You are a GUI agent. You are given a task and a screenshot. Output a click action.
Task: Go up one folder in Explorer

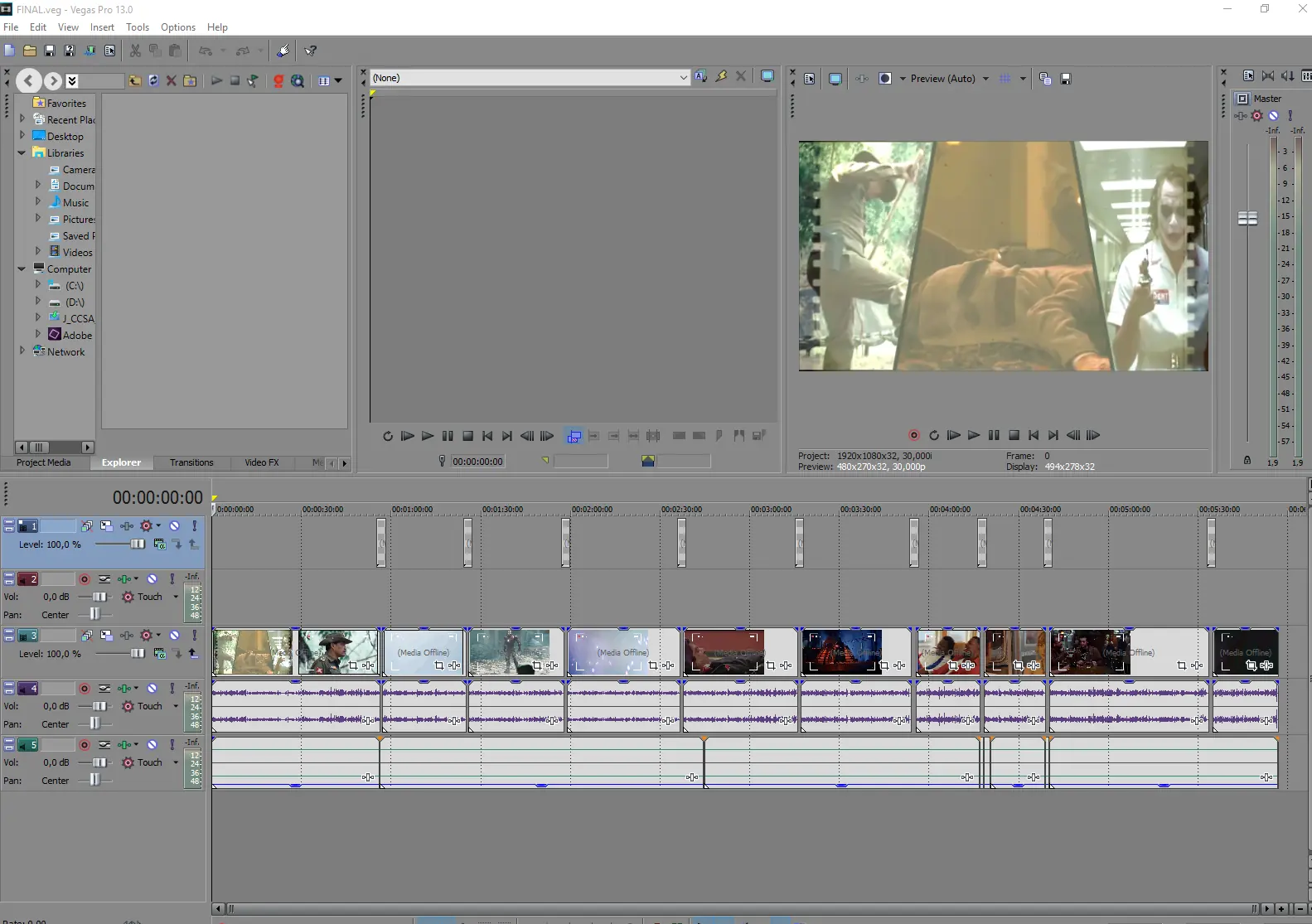(x=134, y=80)
